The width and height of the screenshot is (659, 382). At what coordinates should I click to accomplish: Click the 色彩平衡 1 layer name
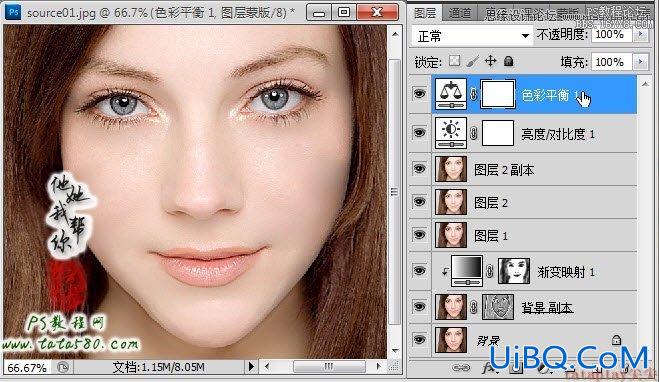coord(550,95)
